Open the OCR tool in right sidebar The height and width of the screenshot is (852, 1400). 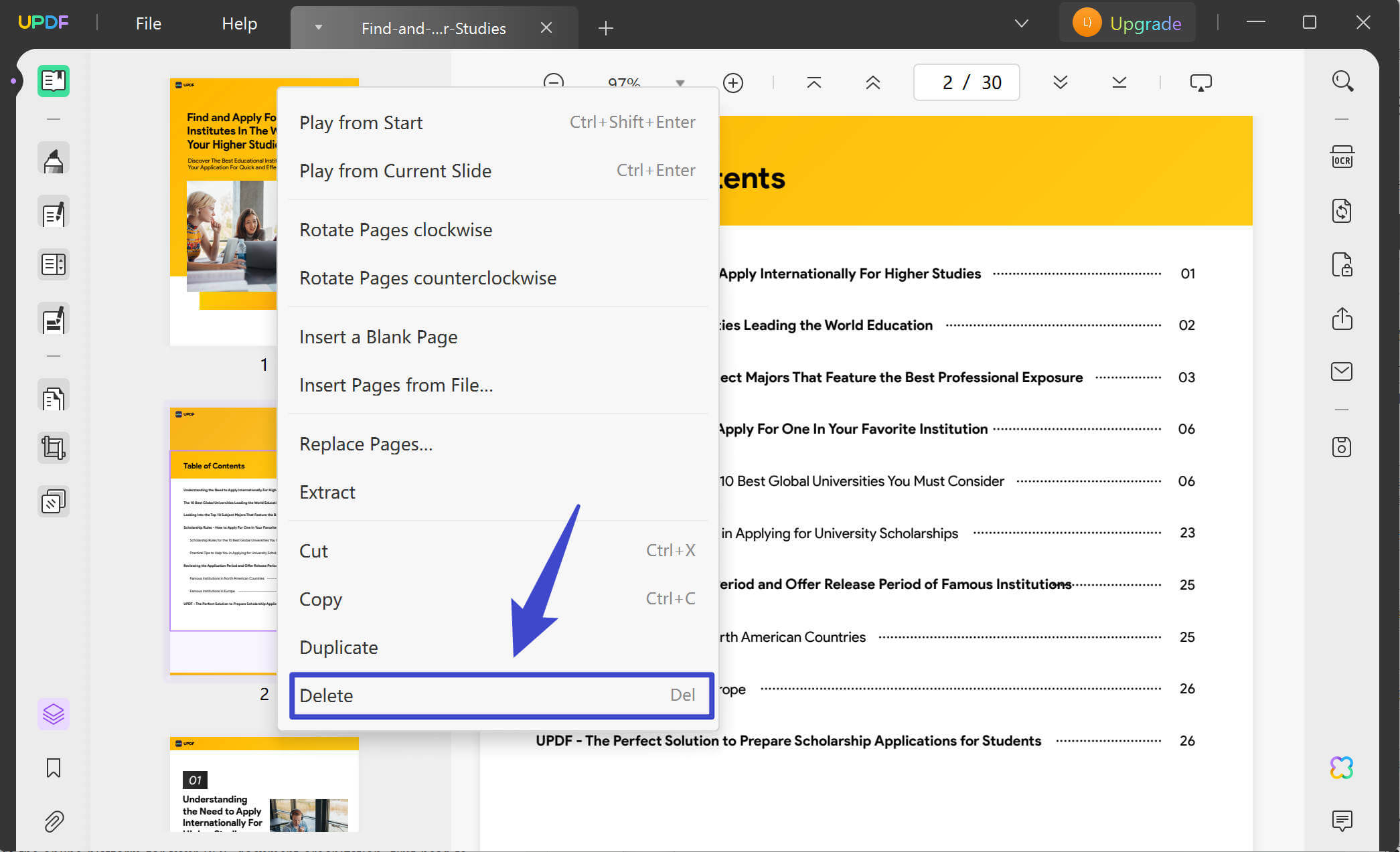pyautogui.click(x=1342, y=156)
